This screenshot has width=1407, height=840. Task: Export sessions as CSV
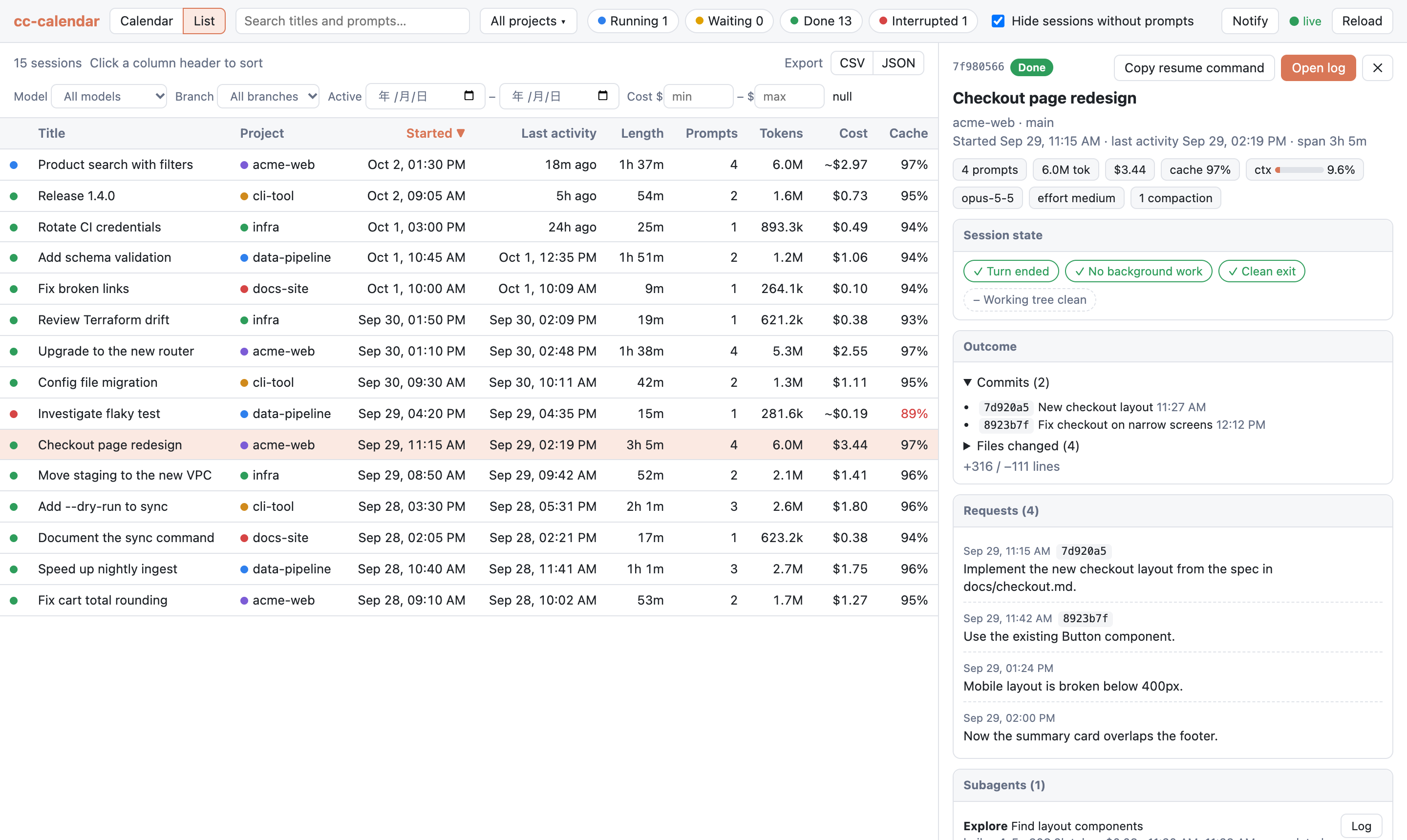pos(852,63)
